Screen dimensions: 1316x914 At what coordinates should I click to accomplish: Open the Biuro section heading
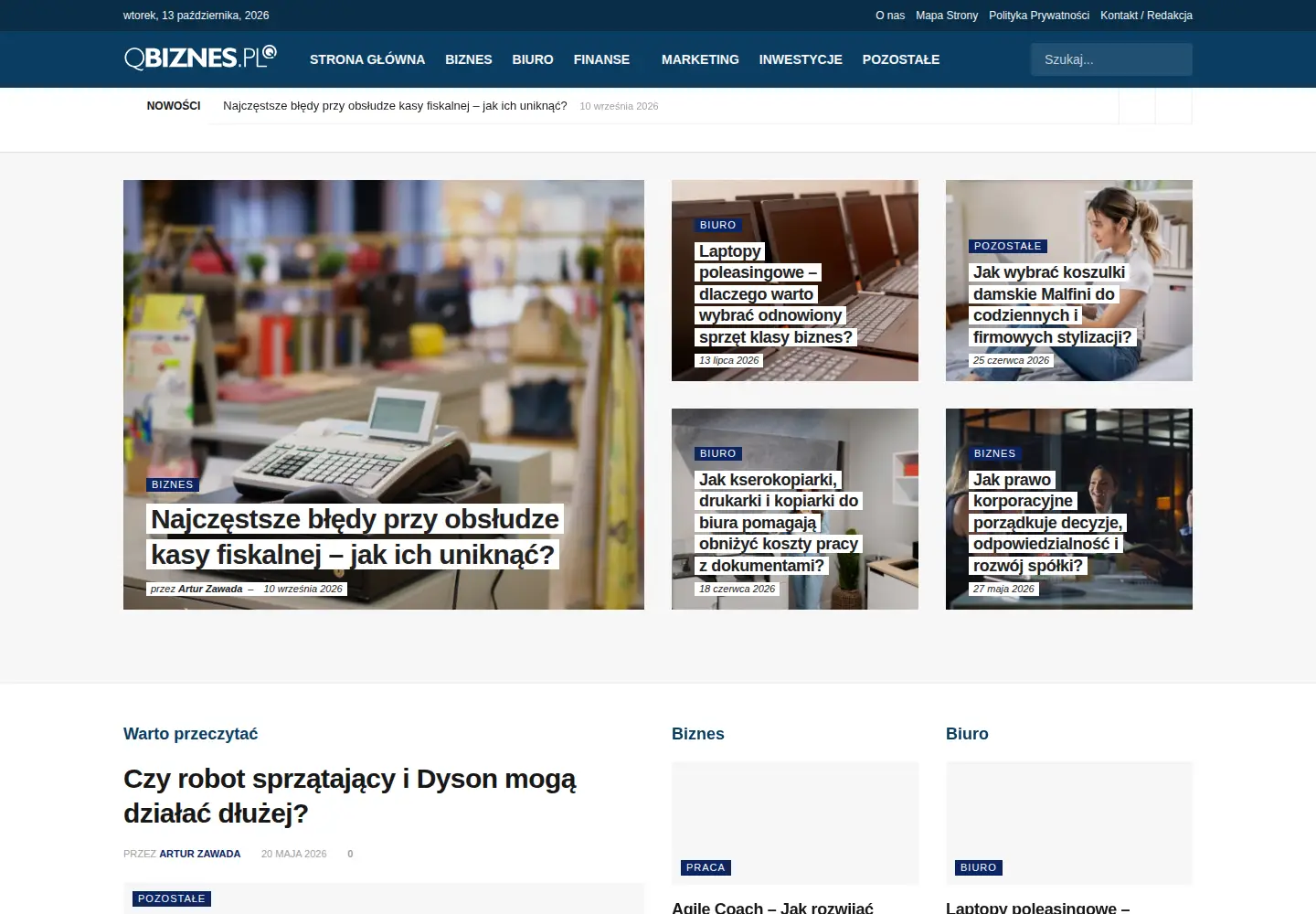(x=967, y=734)
